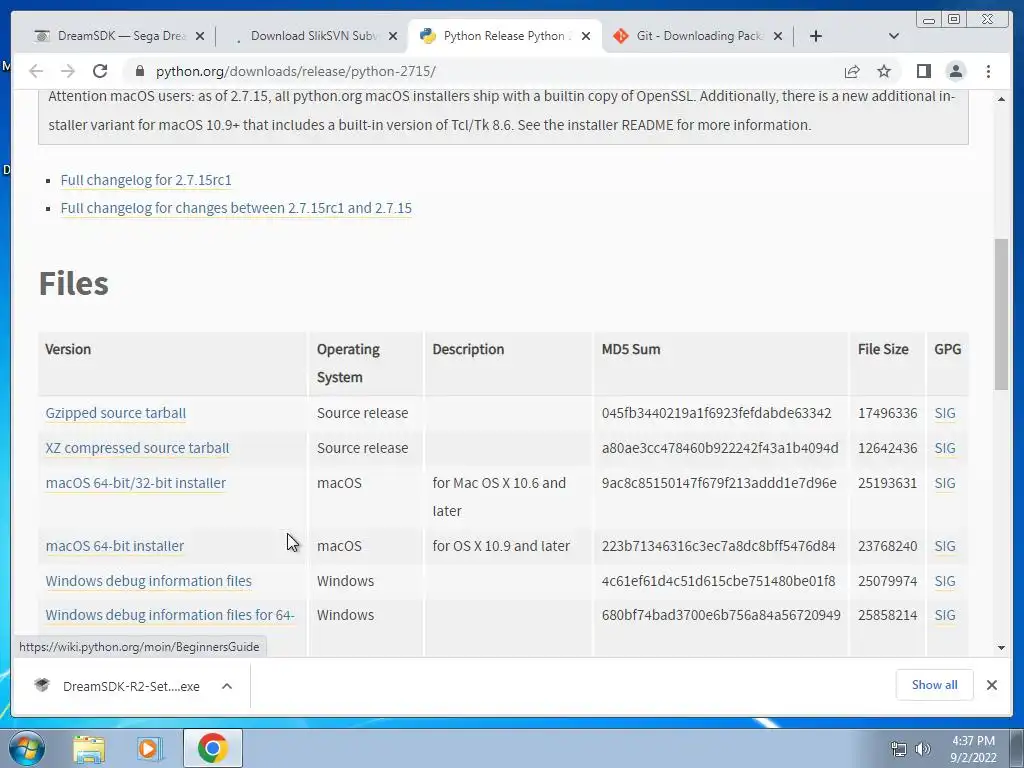The width and height of the screenshot is (1024, 768).
Task: Open Chrome side panel
Action: pyautogui.click(x=923, y=71)
